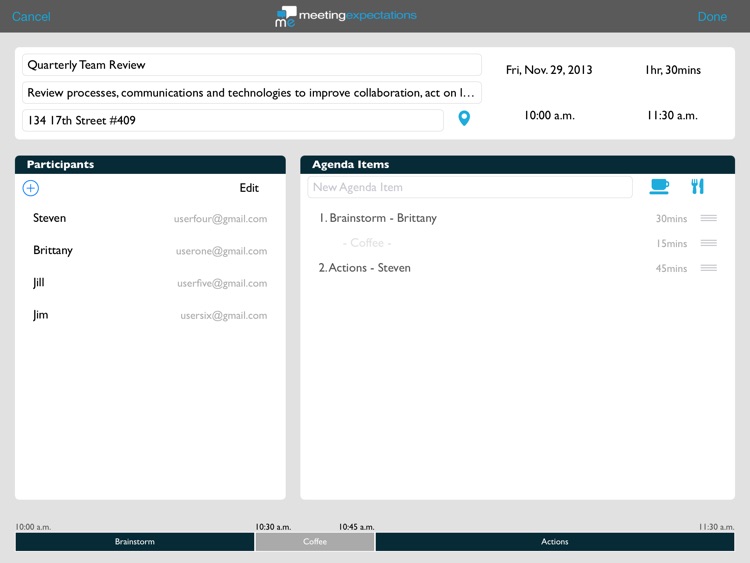Click the 45mins duration of Actions
Image resolution: width=750 pixels, height=563 pixels.
[671, 268]
